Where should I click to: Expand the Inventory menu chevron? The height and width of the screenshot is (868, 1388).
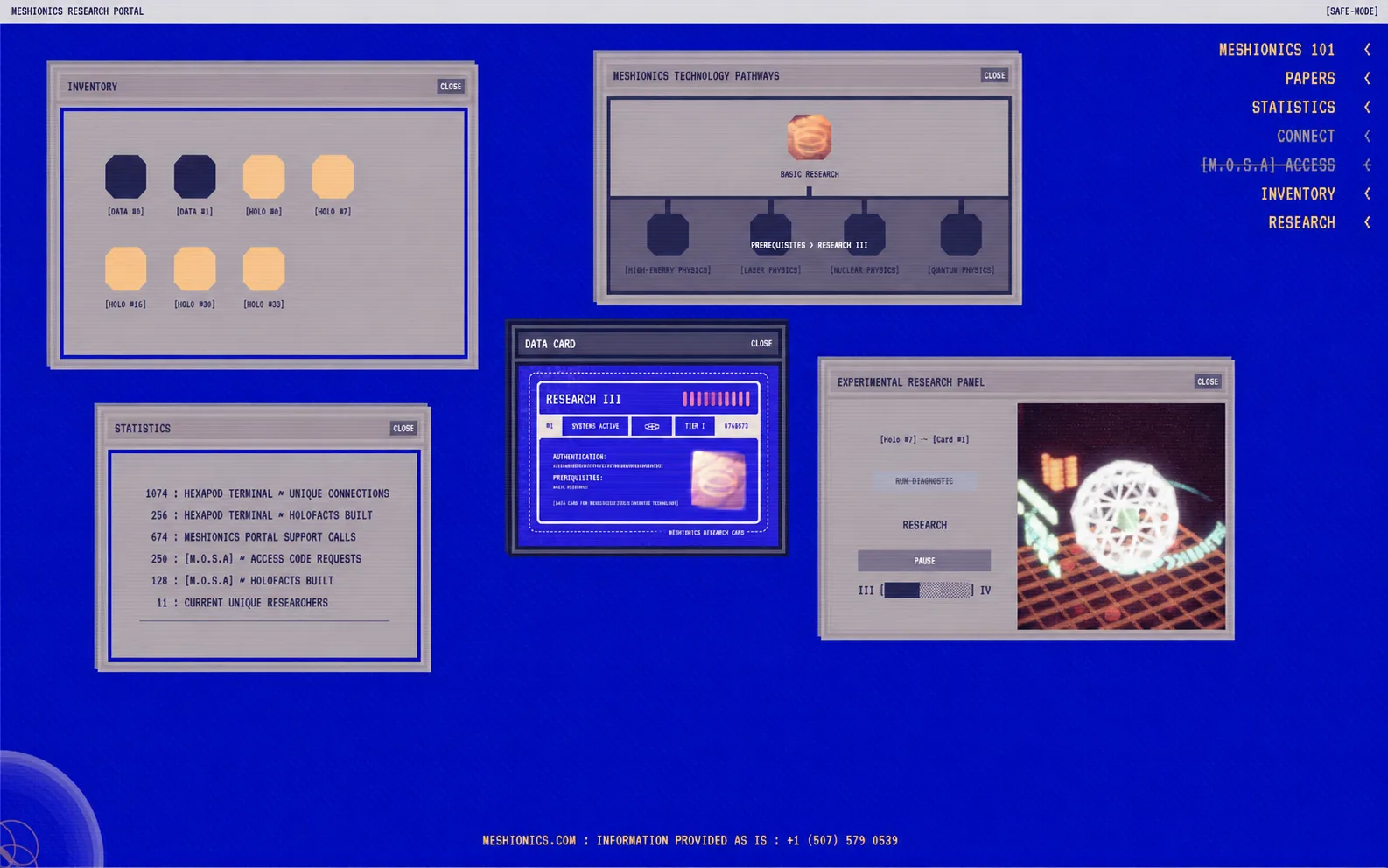click(1367, 193)
